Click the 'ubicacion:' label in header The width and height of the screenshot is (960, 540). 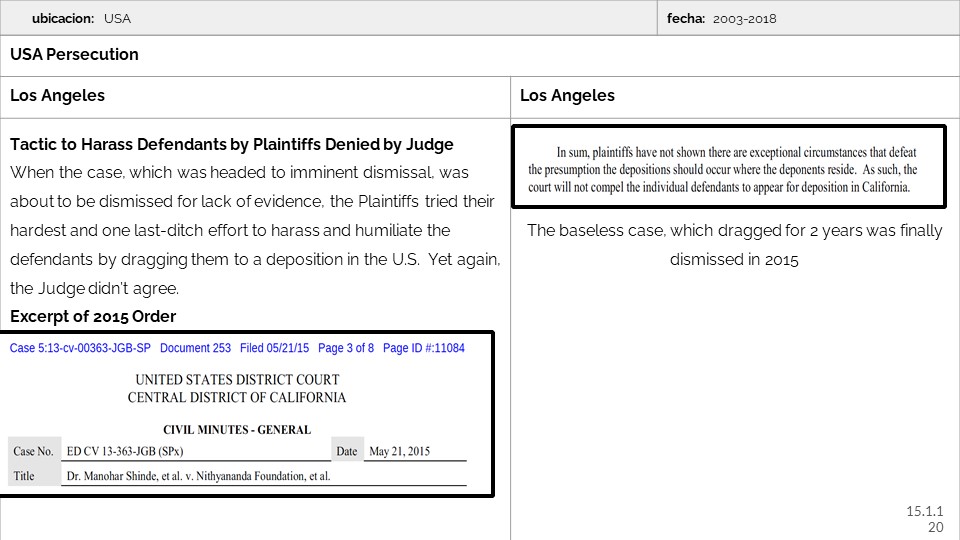pos(63,18)
